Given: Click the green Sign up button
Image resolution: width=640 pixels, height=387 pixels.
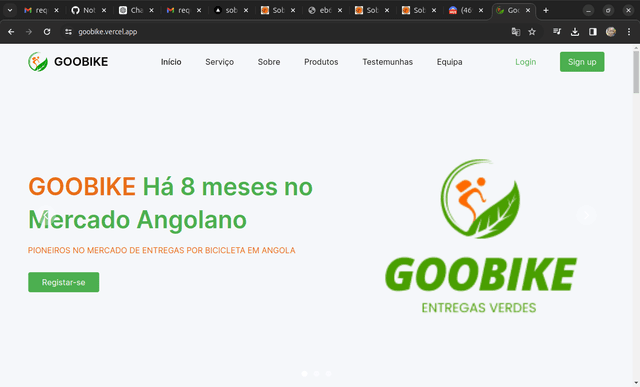Looking at the screenshot, I should [582, 62].
